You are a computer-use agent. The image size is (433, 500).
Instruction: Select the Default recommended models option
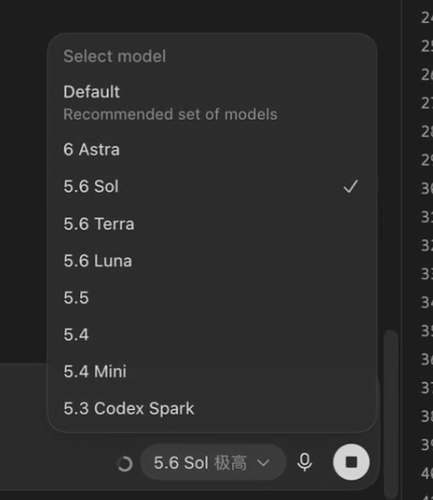coord(212,103)
